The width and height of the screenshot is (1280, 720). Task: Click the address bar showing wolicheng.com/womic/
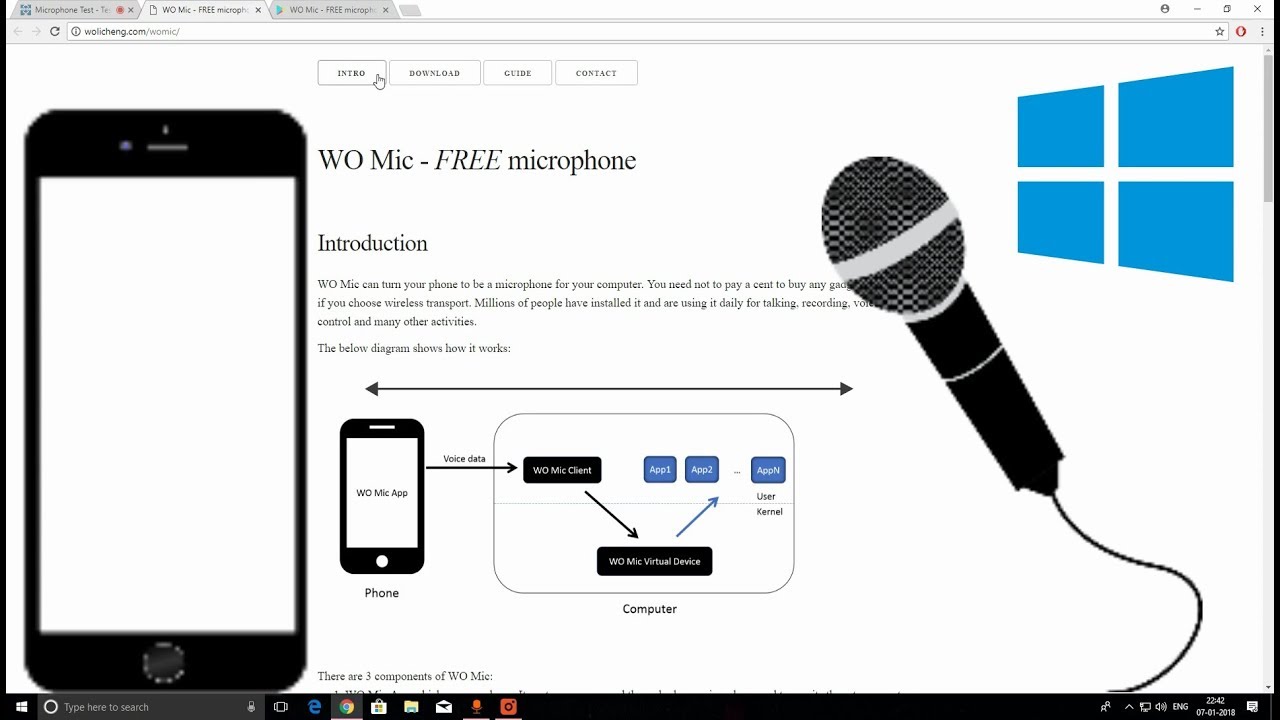tap(640, 31)
